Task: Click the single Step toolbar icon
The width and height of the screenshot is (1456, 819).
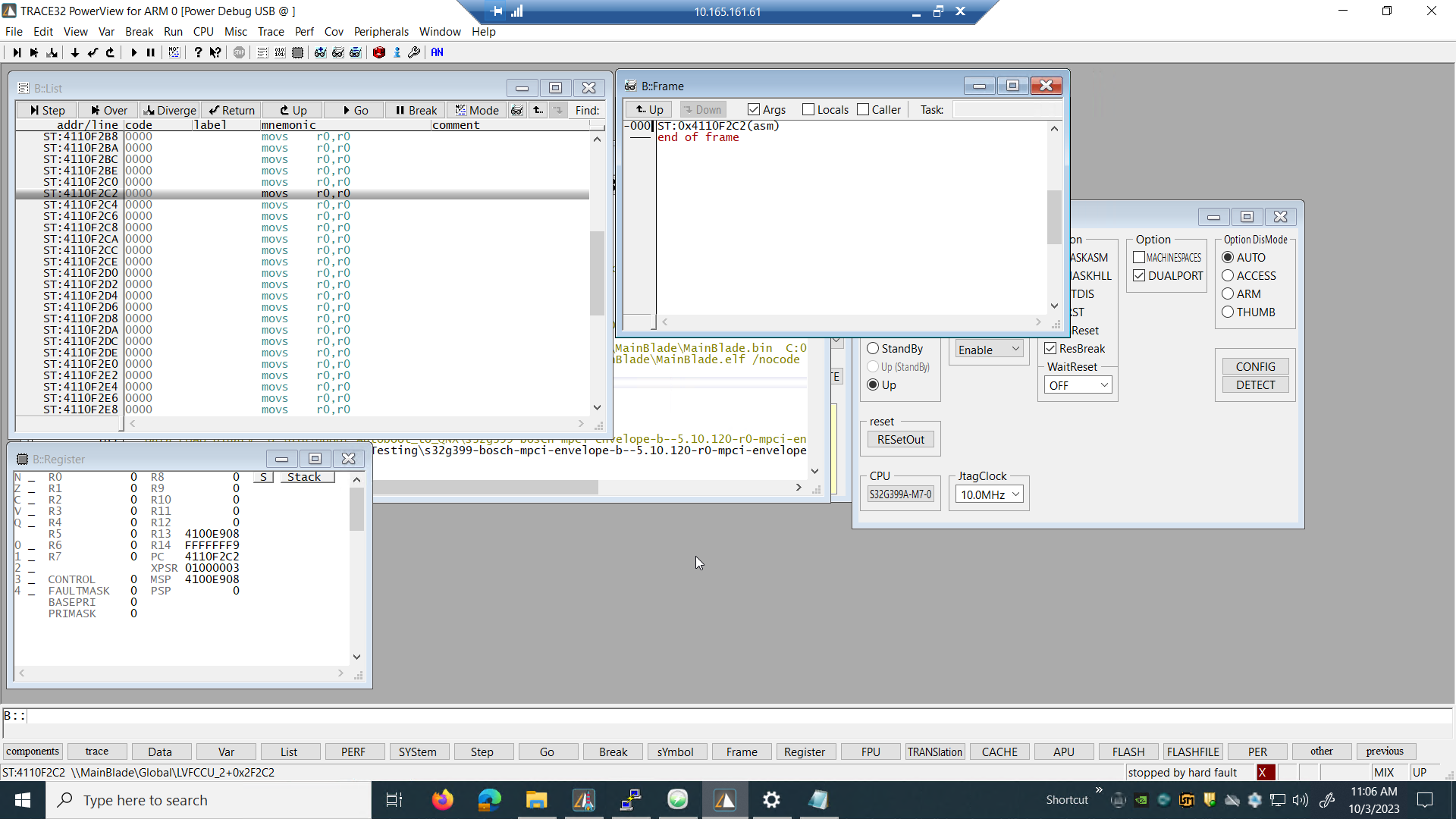Action: click(x=17, y=52)
